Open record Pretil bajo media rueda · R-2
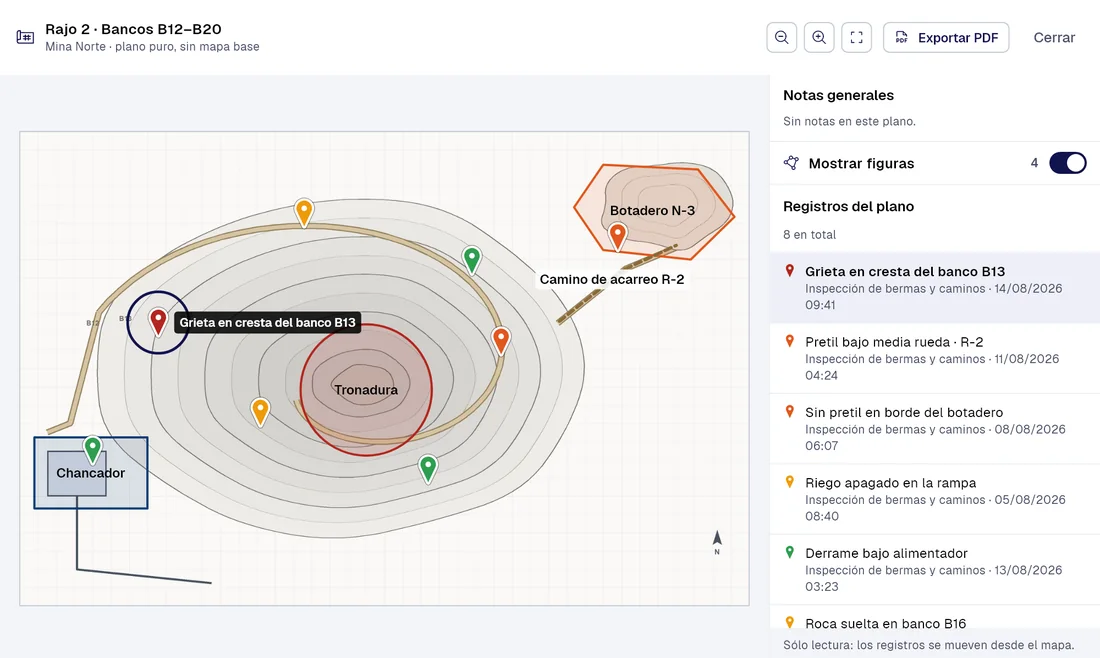1100x658 pixels. pos(934,358)
